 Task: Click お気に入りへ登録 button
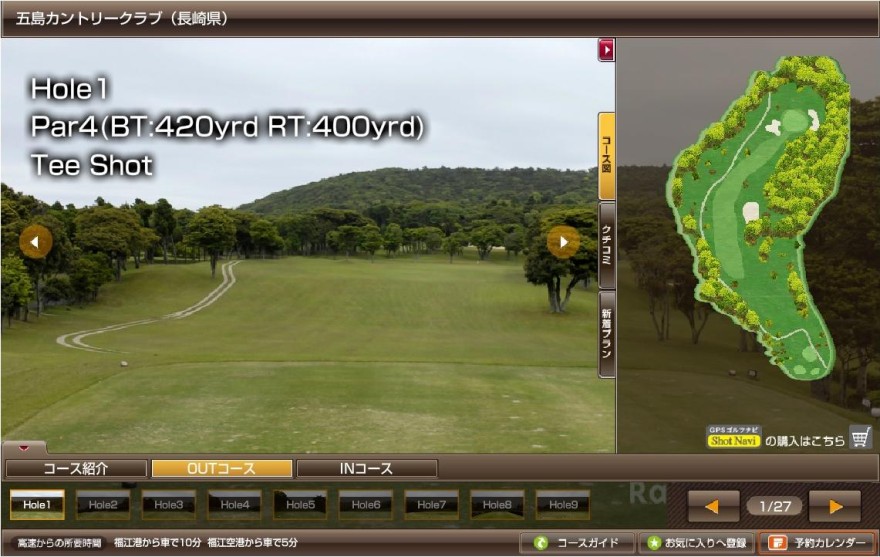tap(696, 543)
